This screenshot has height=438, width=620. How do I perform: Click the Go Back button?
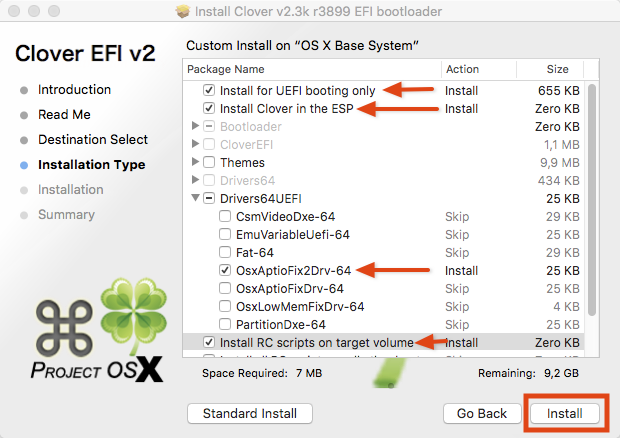tap(482, 413)
